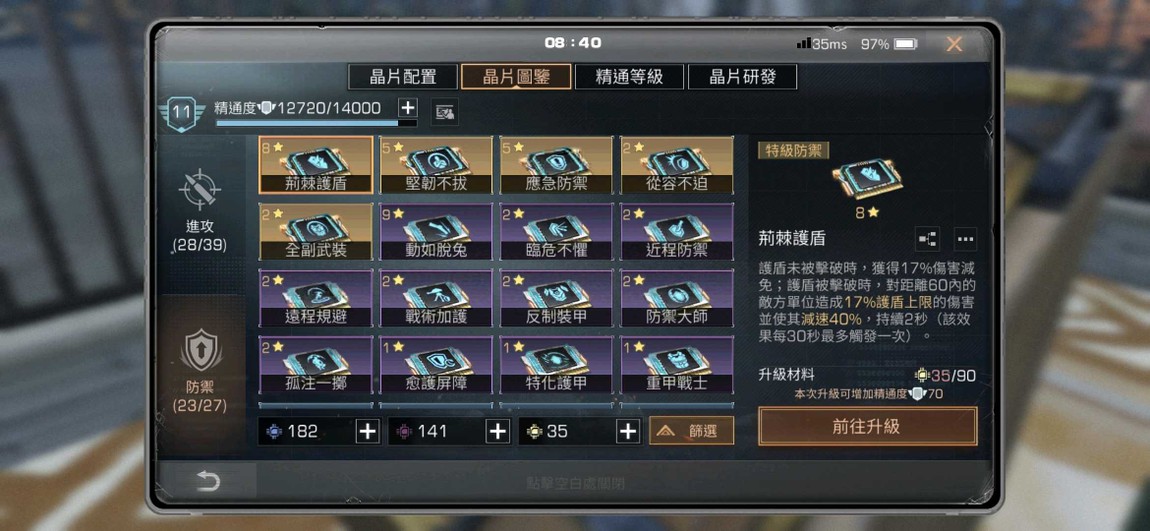Select the 進攻 attack category icon
The height and width of the screenshot is (531, 1150).
(201, 190)
